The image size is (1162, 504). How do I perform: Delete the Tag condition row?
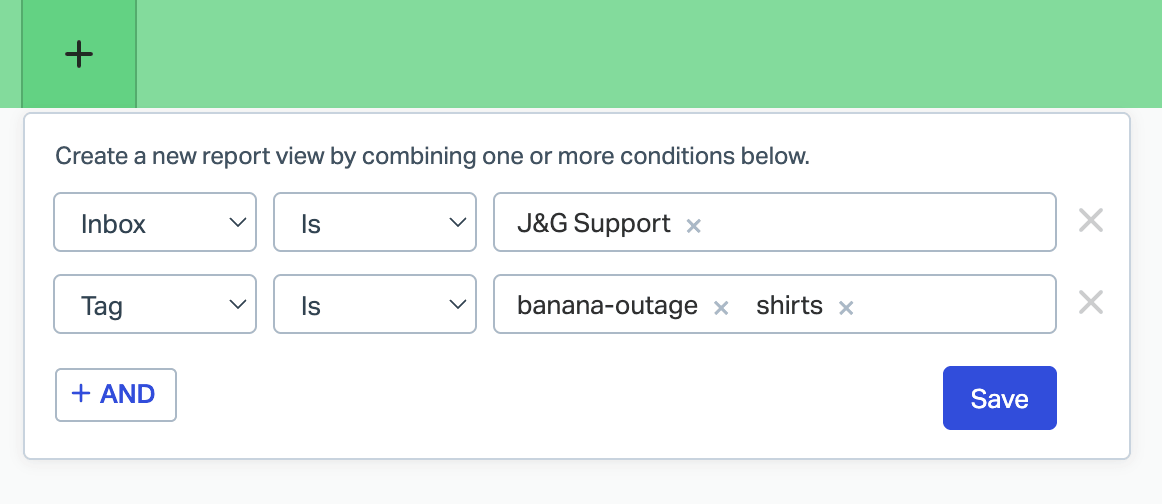(1091, 302)
